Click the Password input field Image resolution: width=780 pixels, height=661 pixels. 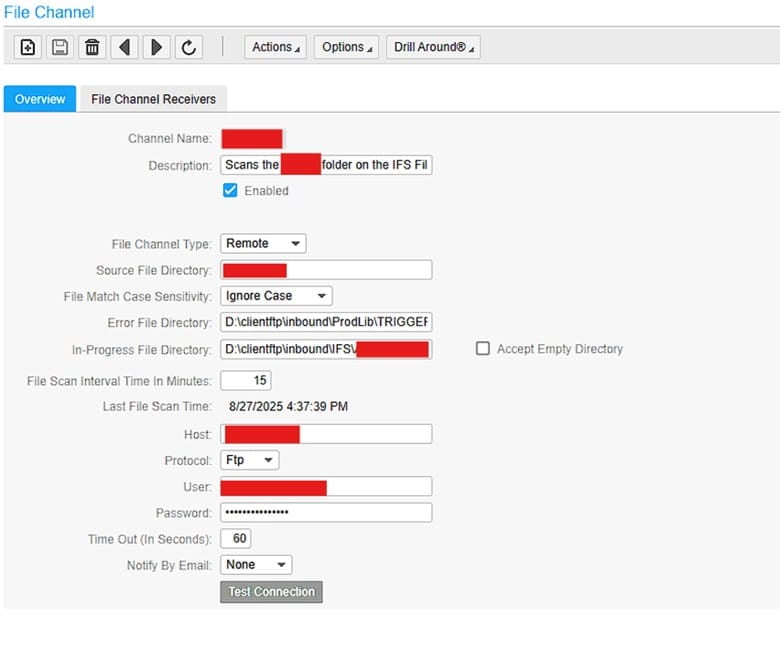326,513
